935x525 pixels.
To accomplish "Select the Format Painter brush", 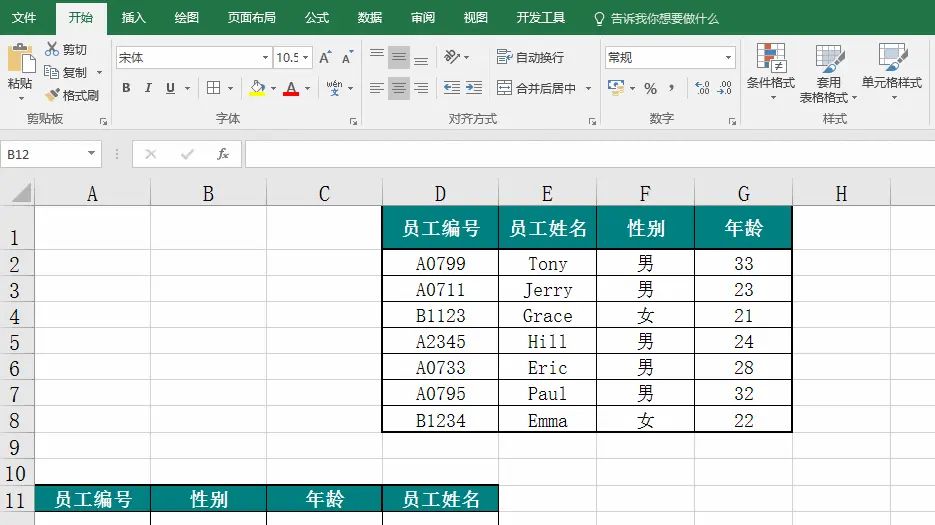I will (52, 95).
